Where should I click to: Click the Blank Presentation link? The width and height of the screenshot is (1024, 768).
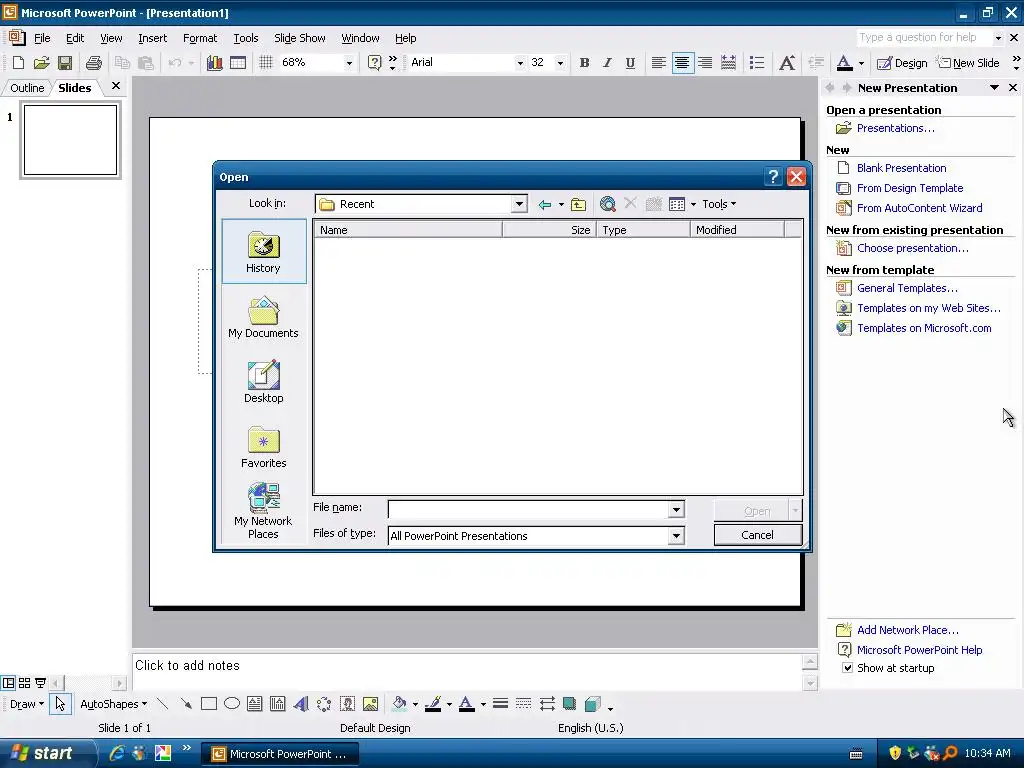[x=901, y=168]
